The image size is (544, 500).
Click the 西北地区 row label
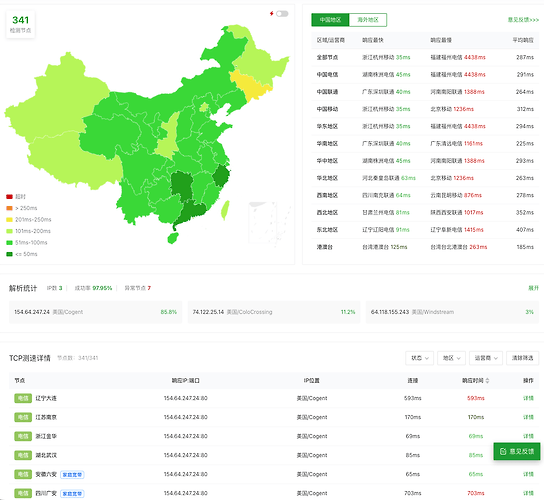pos(327,212)
